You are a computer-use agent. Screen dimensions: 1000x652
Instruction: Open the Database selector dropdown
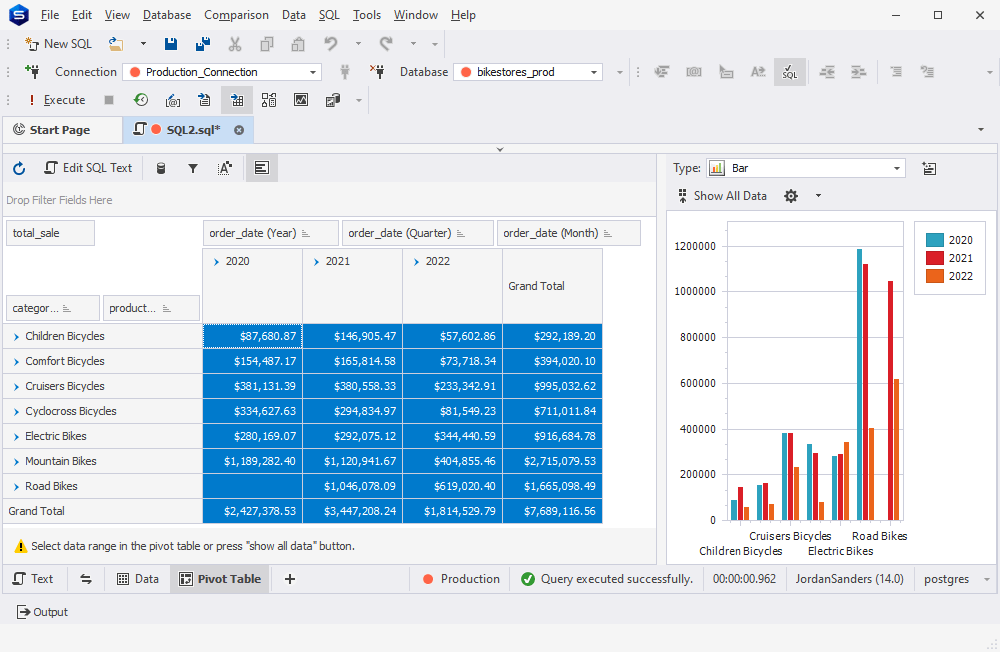pos(595,72)
